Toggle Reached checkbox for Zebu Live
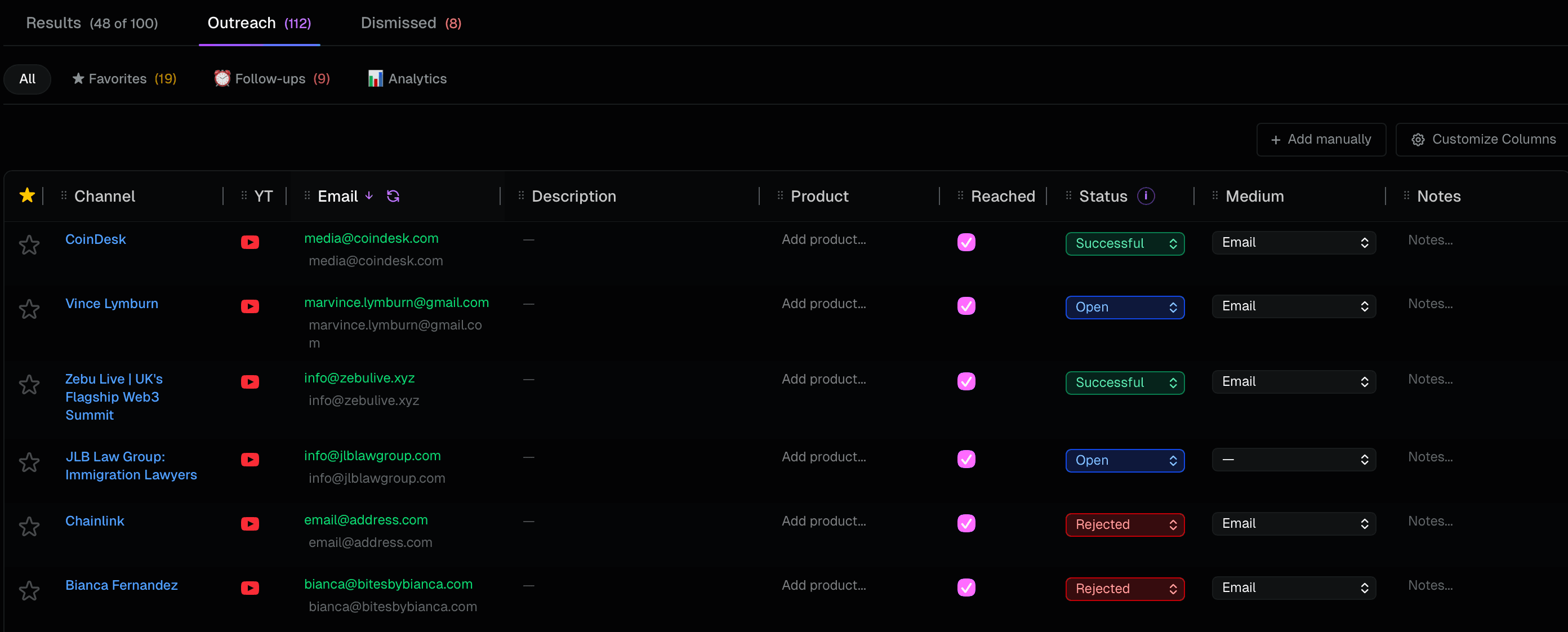Viewport: 1568px width, 632px height. (966, 381)
